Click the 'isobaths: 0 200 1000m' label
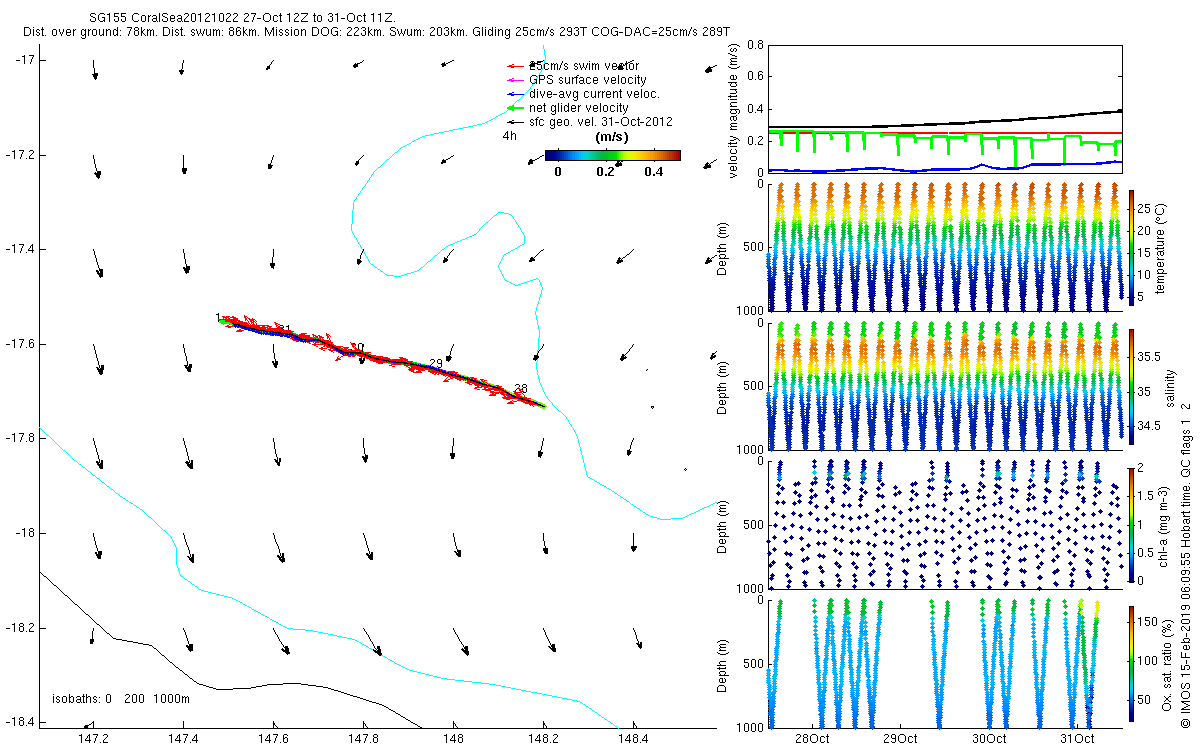1200x750 pixels. pos(121,699)
